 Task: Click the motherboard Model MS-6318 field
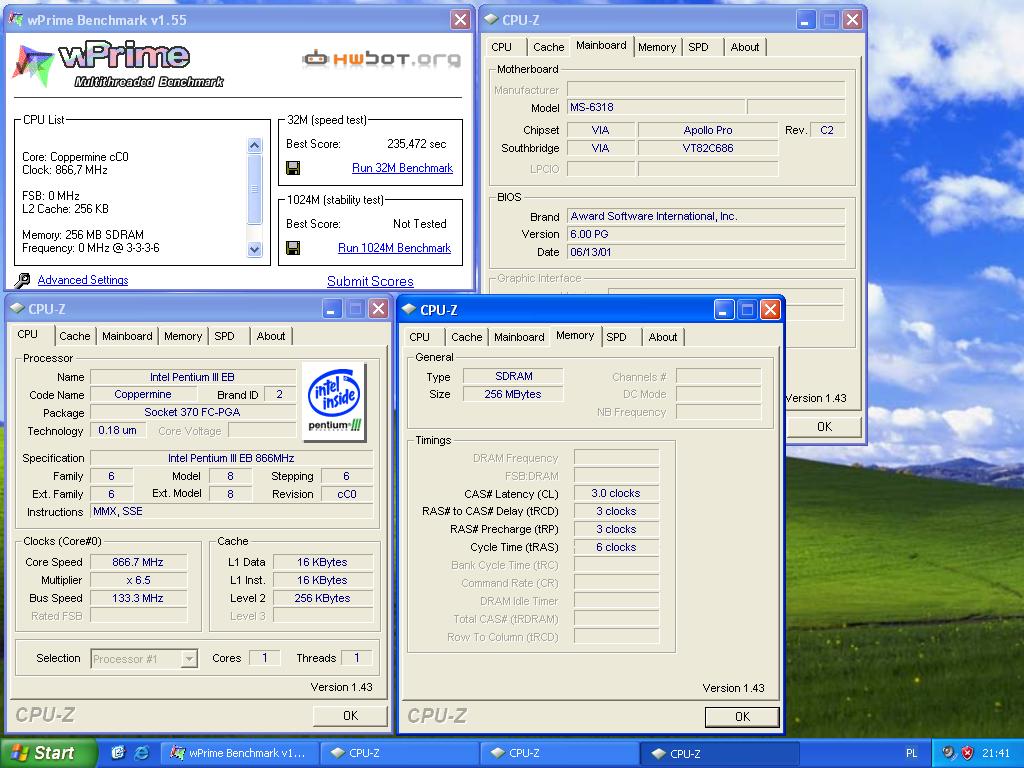click(x=656, y=107)
